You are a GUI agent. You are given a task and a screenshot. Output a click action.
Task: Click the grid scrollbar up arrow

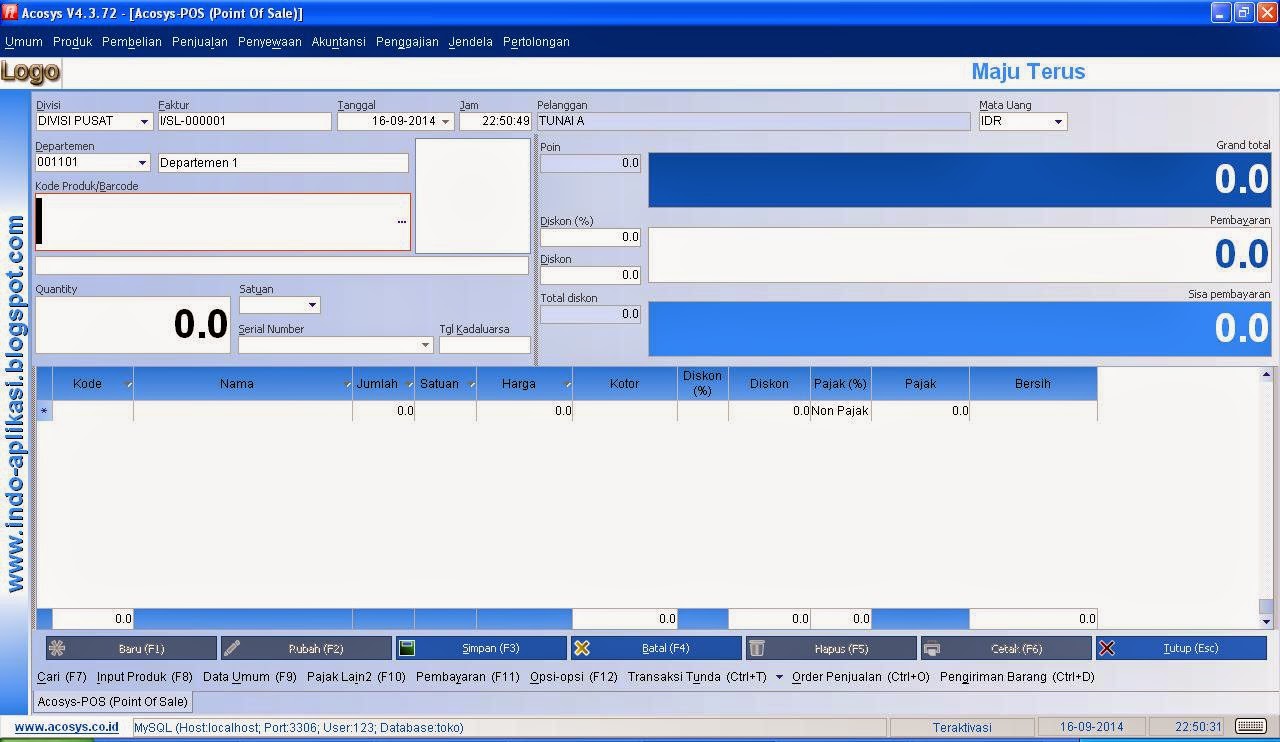pos(1266,375)
